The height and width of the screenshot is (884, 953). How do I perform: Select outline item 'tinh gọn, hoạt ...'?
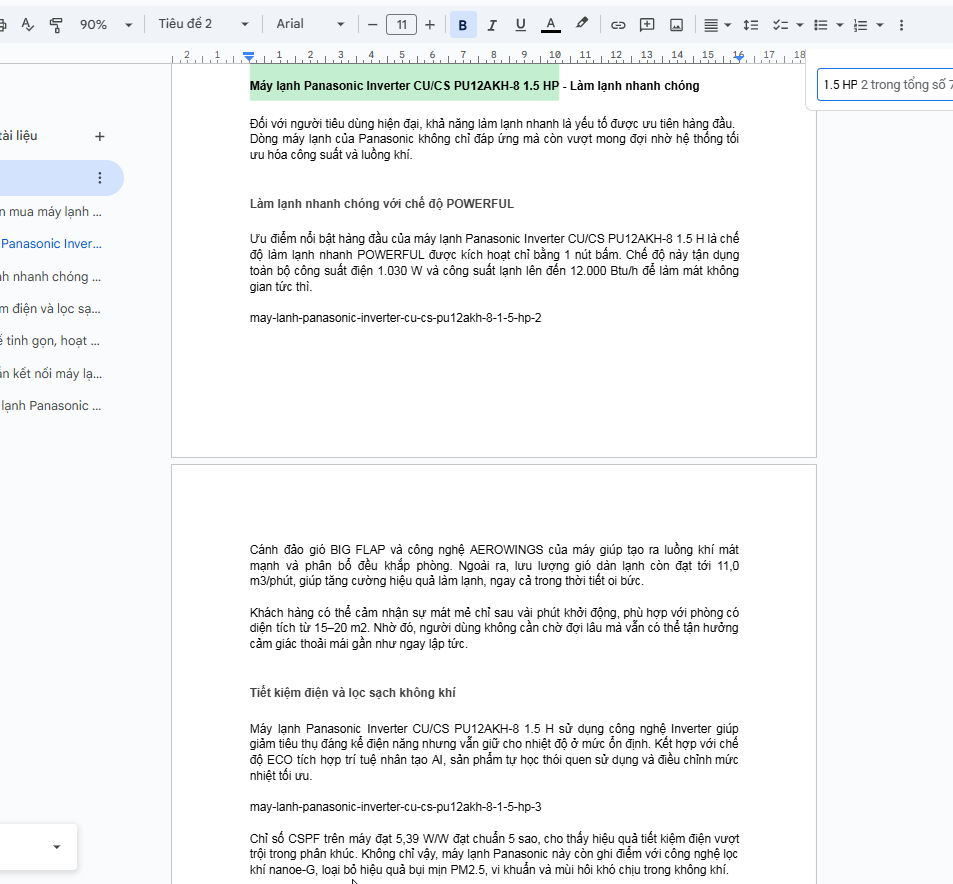tap(51, 340)
